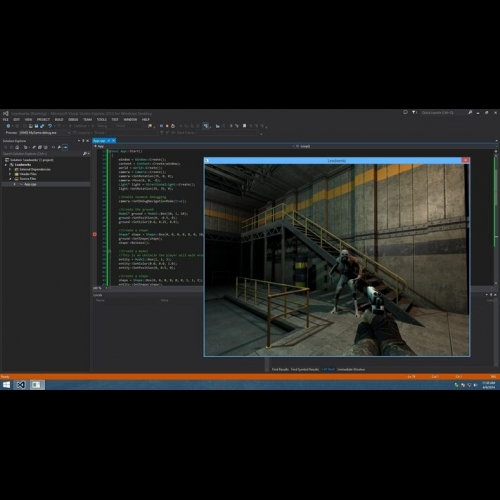Expand the App.cpp tree node
The height and width of the screenshot is (500, 500).
[x=15, y=184]
